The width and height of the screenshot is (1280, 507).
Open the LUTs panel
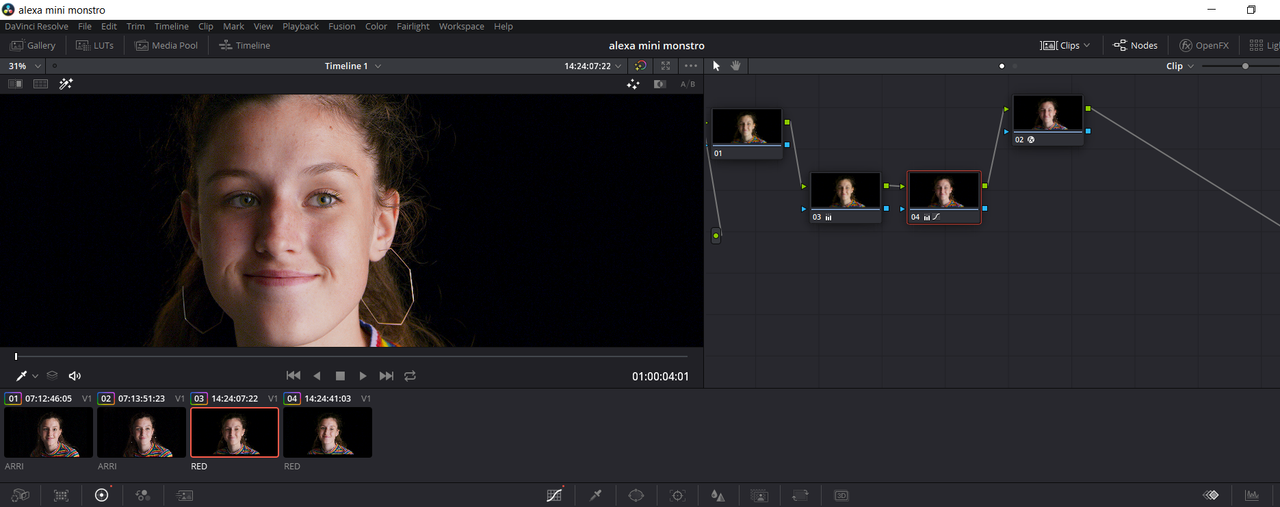click(x=95, y=45)
